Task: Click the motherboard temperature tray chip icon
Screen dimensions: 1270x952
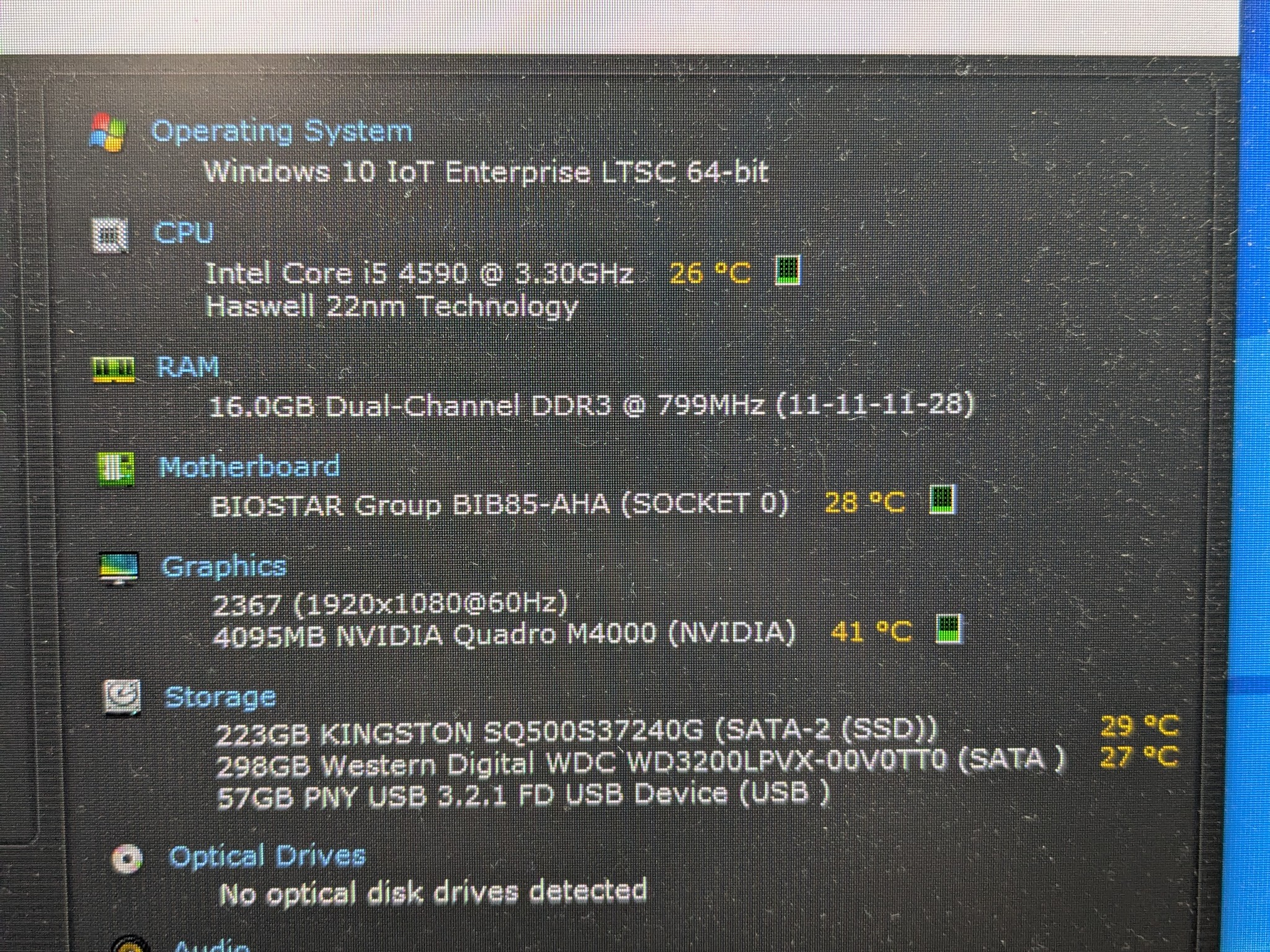Action: coord(943,500)
